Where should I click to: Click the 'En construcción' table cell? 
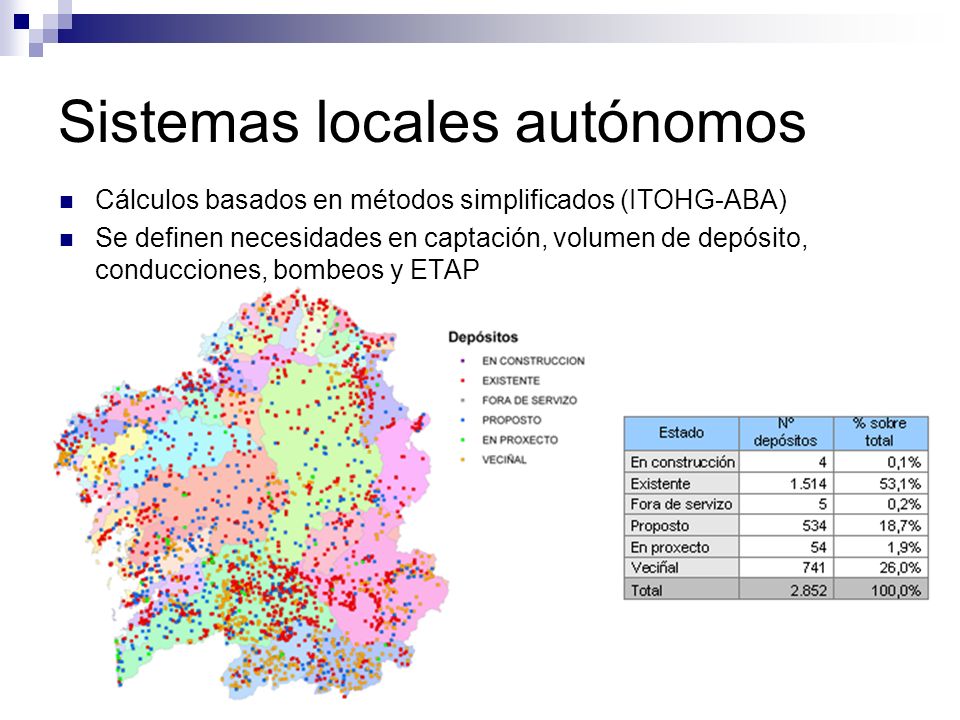682,462
